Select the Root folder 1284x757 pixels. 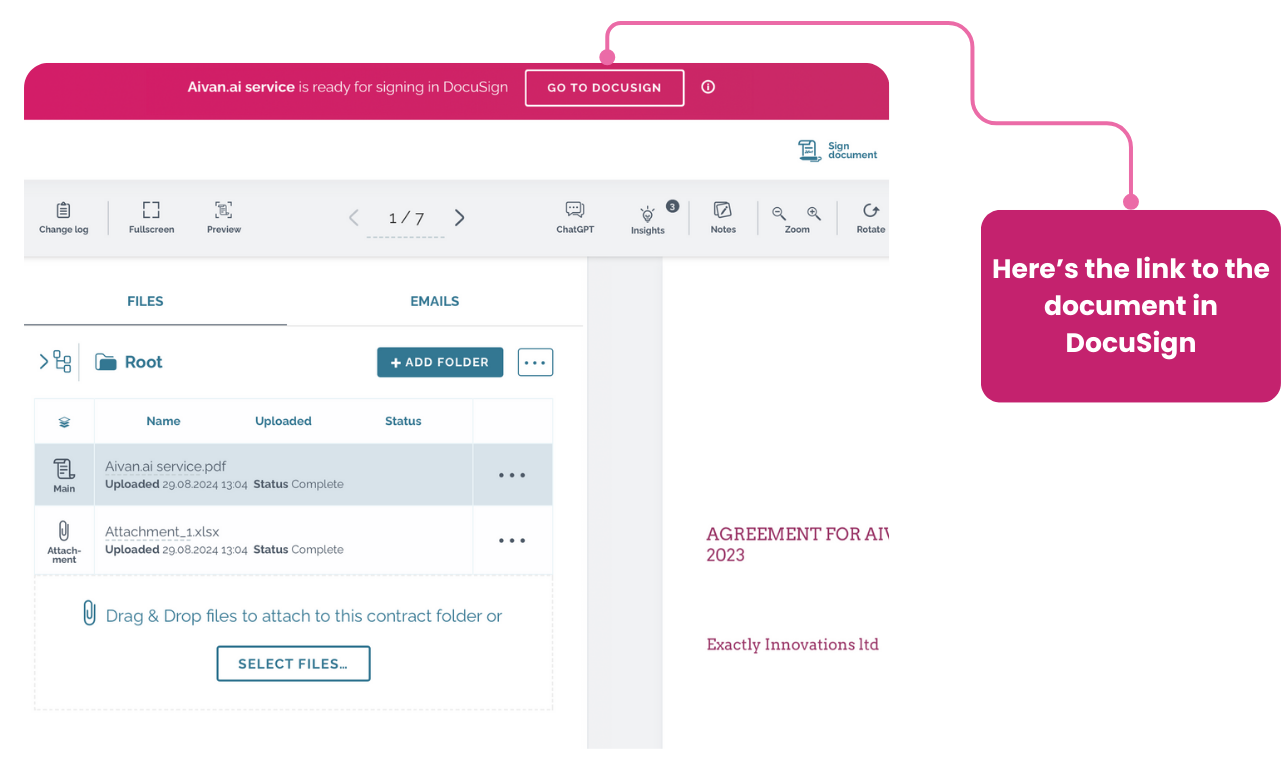(129, 362)
